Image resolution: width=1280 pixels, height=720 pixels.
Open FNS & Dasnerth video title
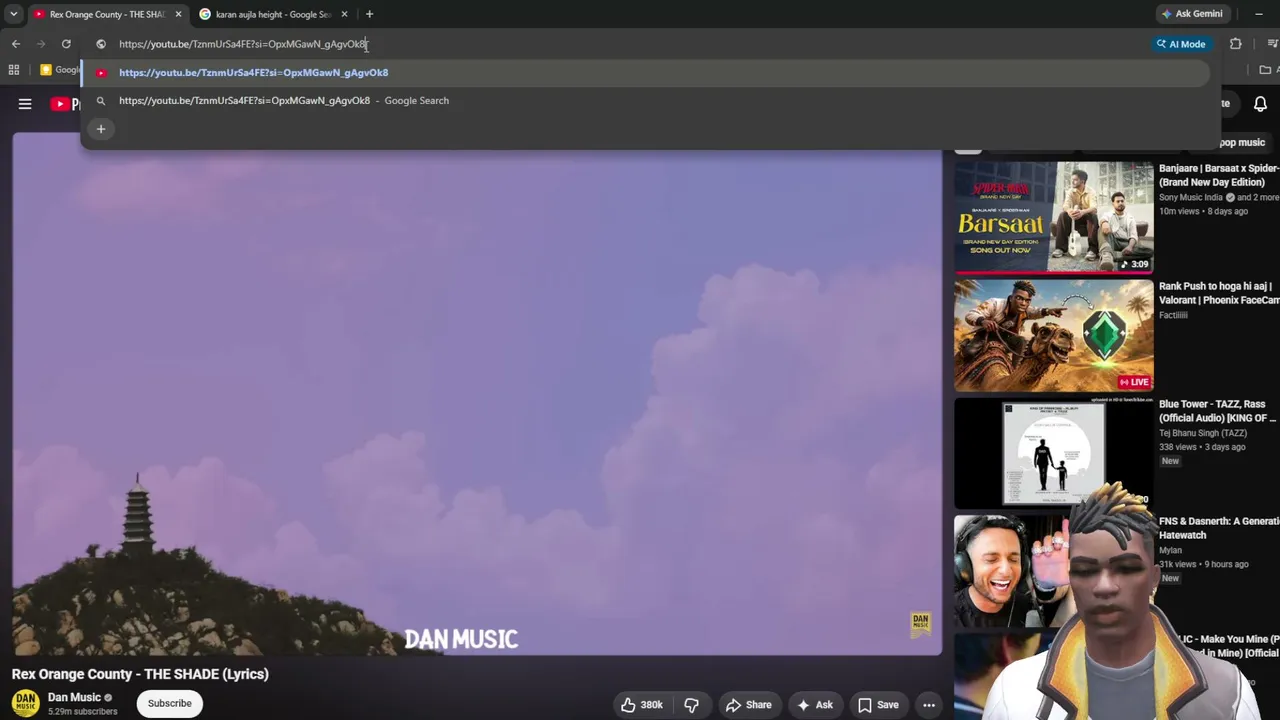(x=1219, y=528)
